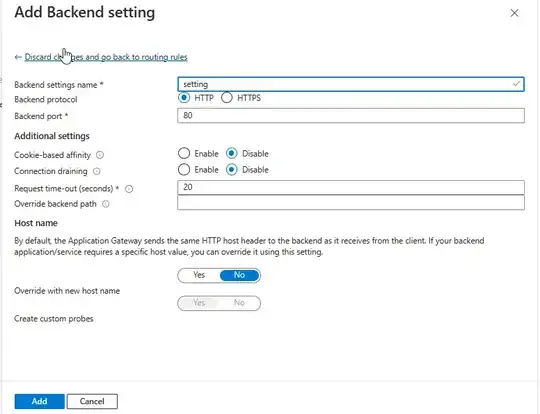
Task: Select HTTPS backend protocol
Action: (227, 98)
